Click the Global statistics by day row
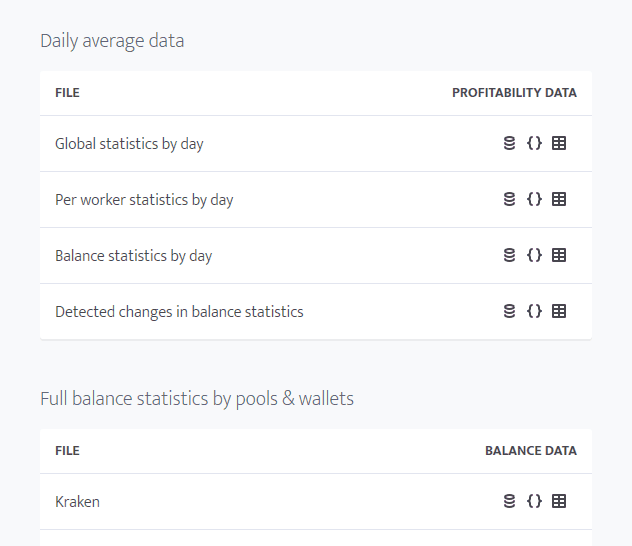This screenshot has height=546, width=632. (129, 144)
